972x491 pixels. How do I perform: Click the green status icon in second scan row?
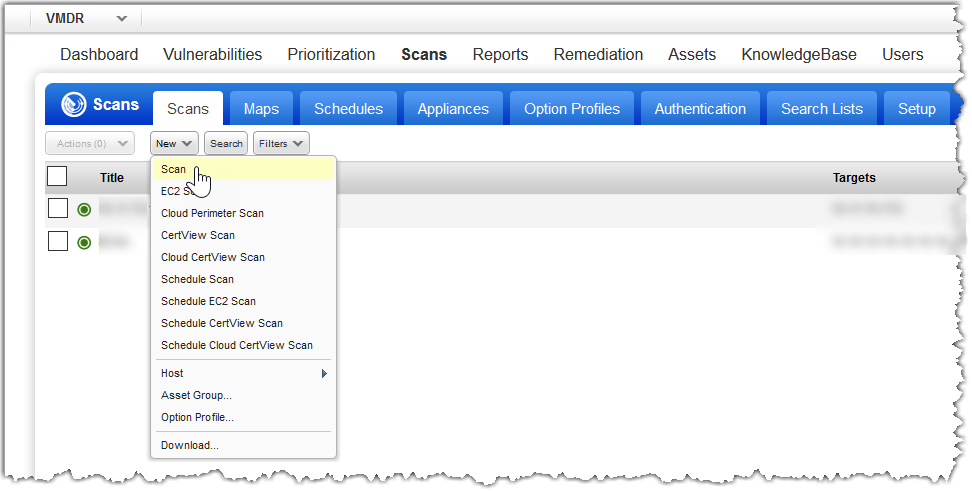[x=84, y=242]
